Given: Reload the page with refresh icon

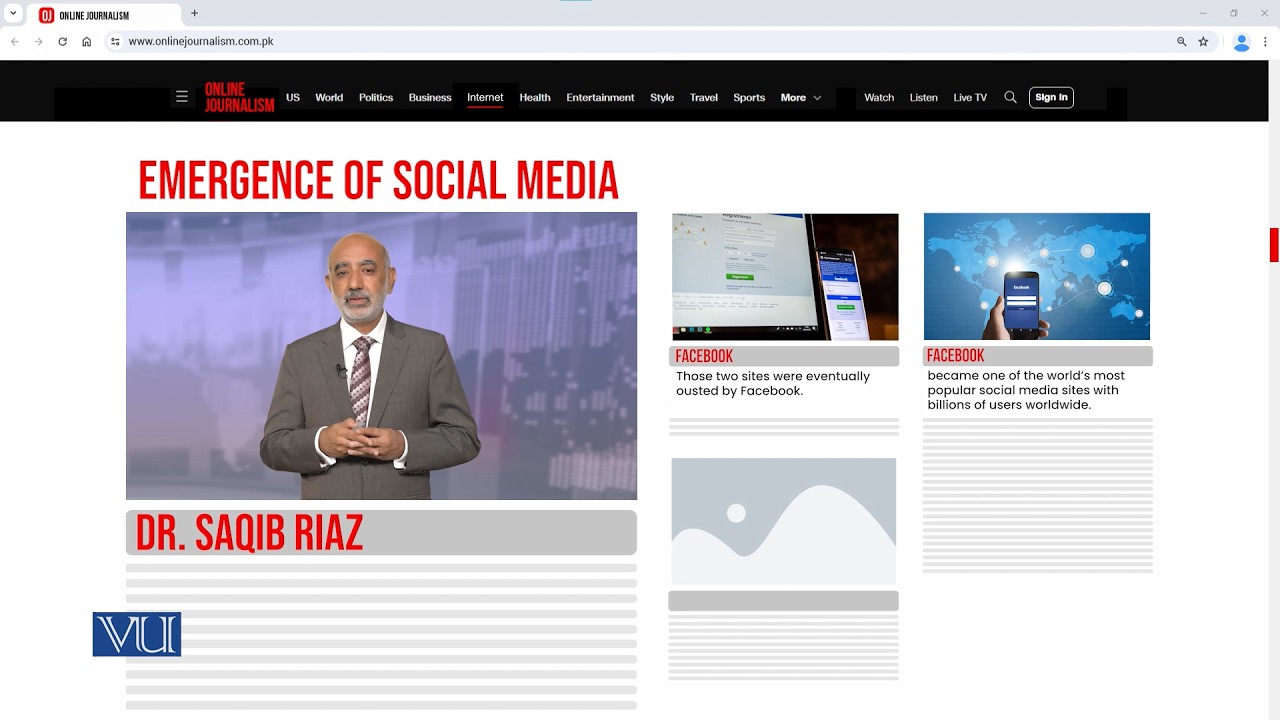Looking at the screenshot, I should click(x=63, y=42).
